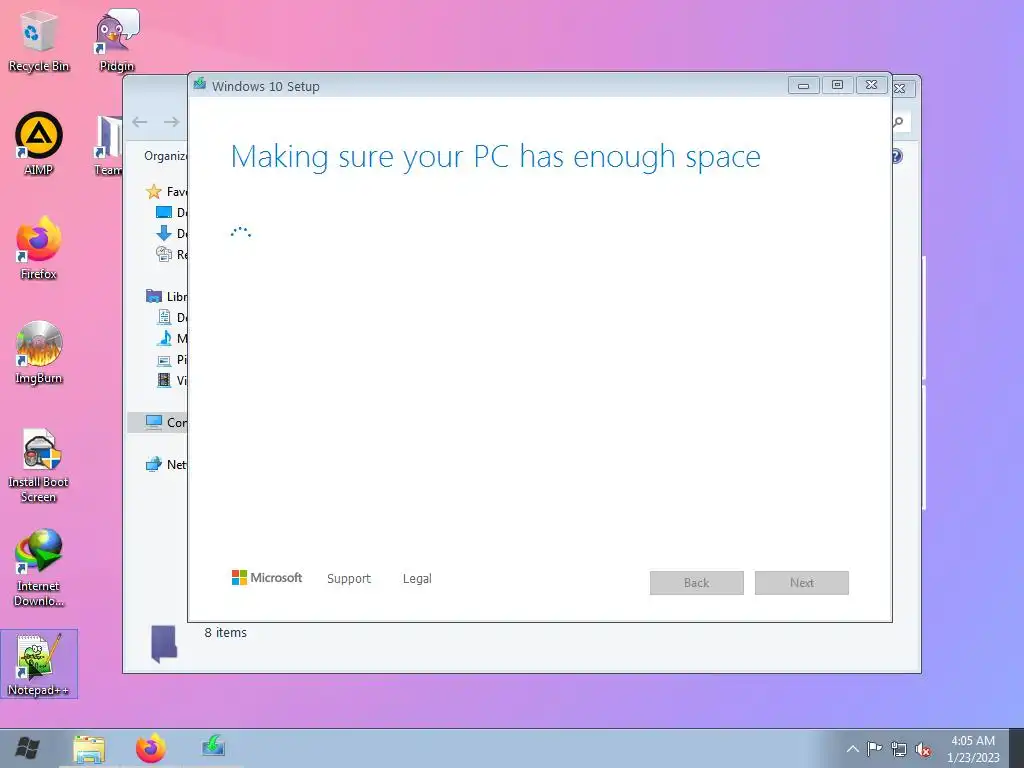This screenshot has width=1024, height=768.
Task: Select Music library icon in Explorer sidebar
Action: click(x=164, y=338)
